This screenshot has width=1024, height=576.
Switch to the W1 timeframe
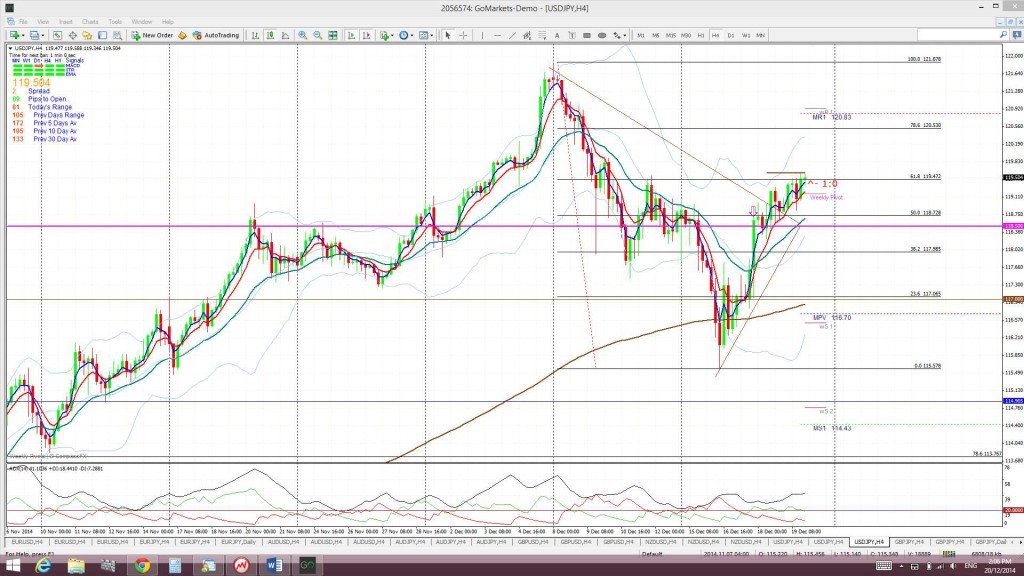click(746, 35)
